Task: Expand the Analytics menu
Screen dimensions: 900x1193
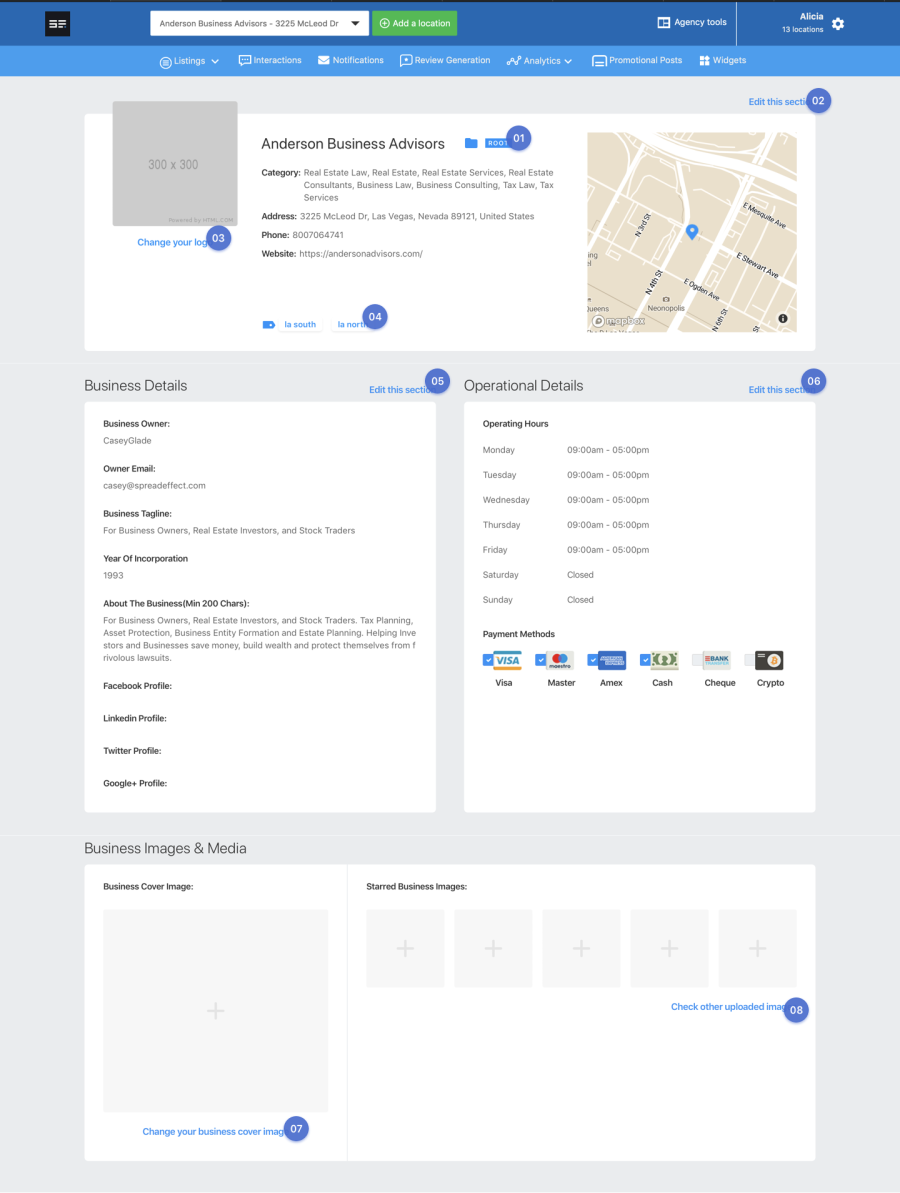Action: [x=539, y=61]
